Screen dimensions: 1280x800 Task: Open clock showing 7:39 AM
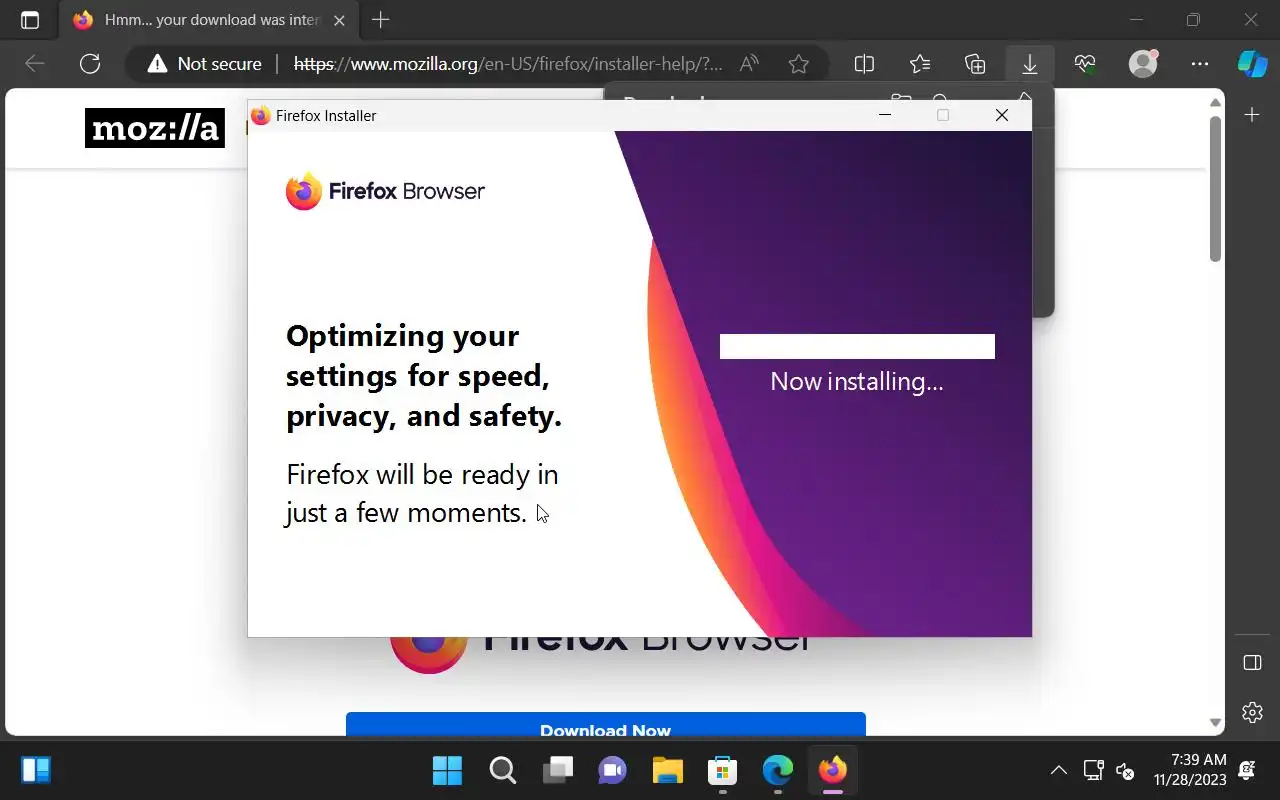coord(1190,770)
